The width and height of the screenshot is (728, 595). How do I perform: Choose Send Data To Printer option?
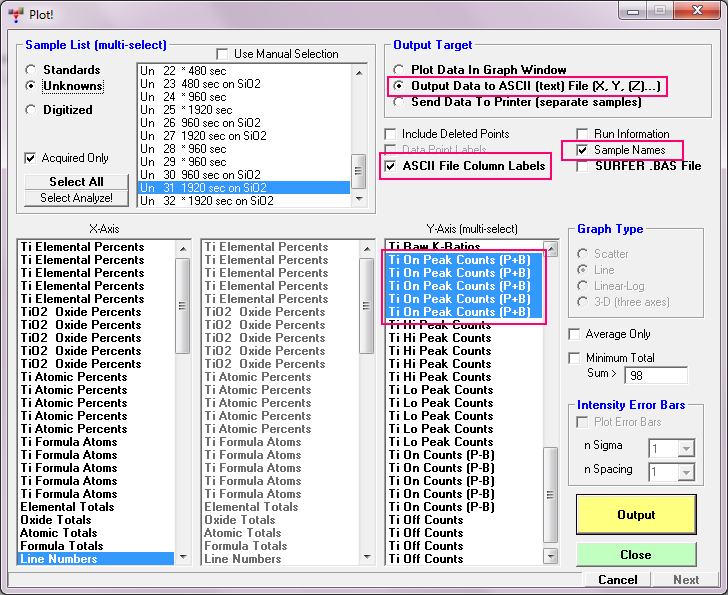click(x=399, y=103)
